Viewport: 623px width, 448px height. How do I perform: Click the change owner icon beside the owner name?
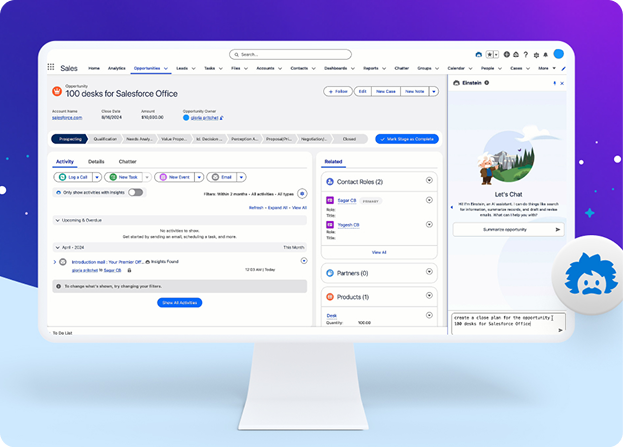click(x=222, y=118)
